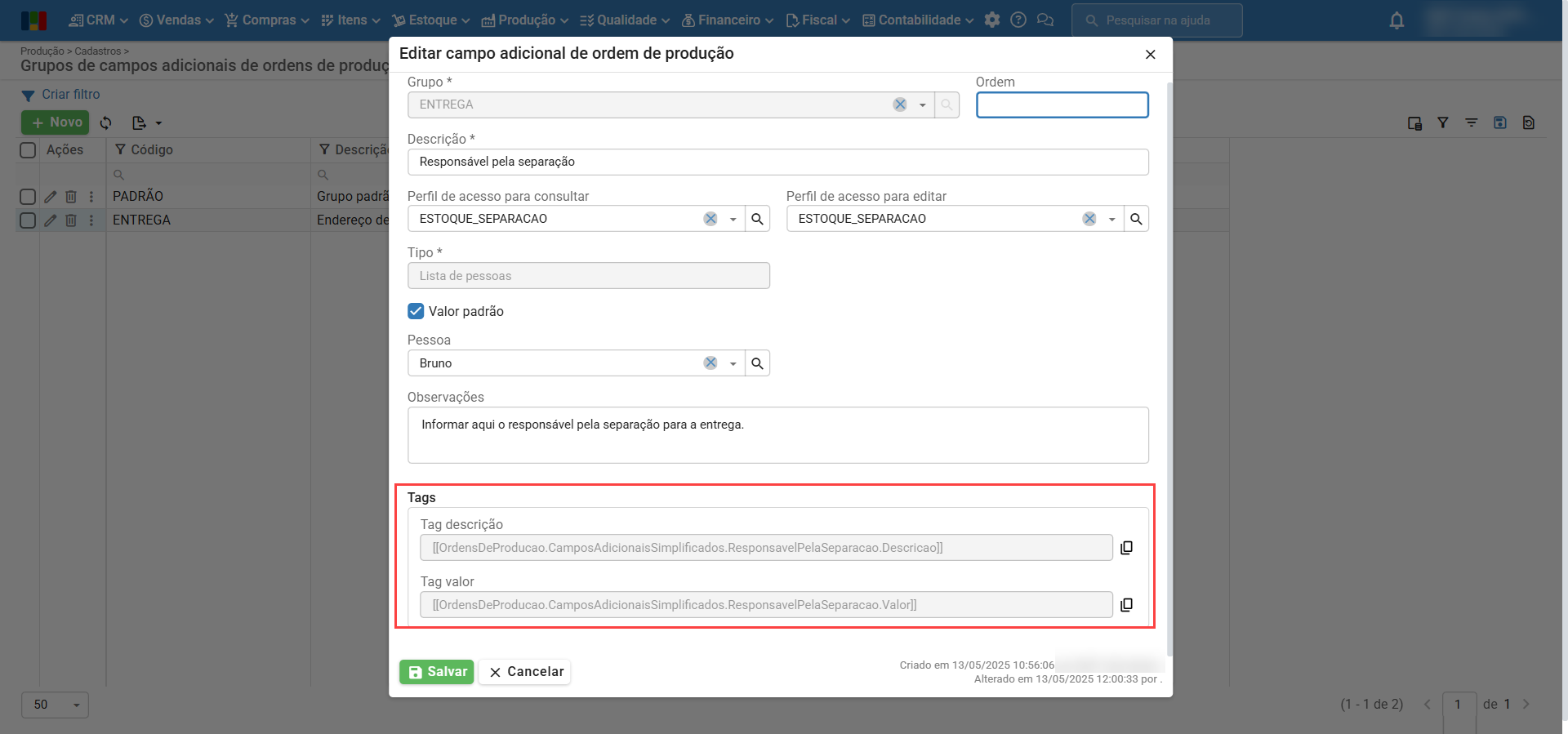Open the notifications bell
This screenshot has height=734, width=1568.
[1396, 20]
